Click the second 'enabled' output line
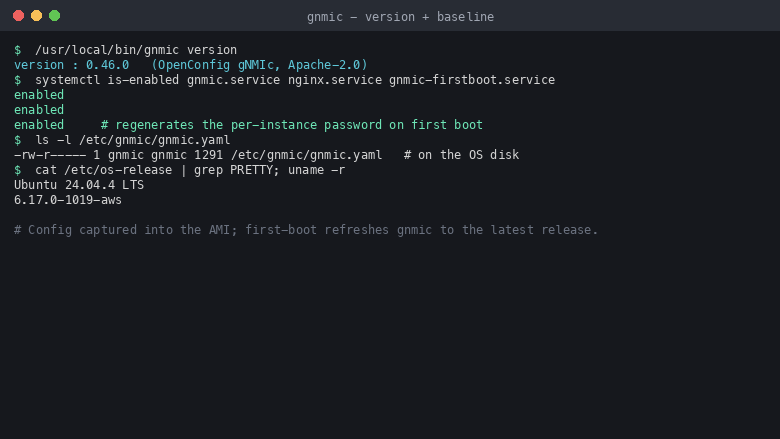 [39, 110]
